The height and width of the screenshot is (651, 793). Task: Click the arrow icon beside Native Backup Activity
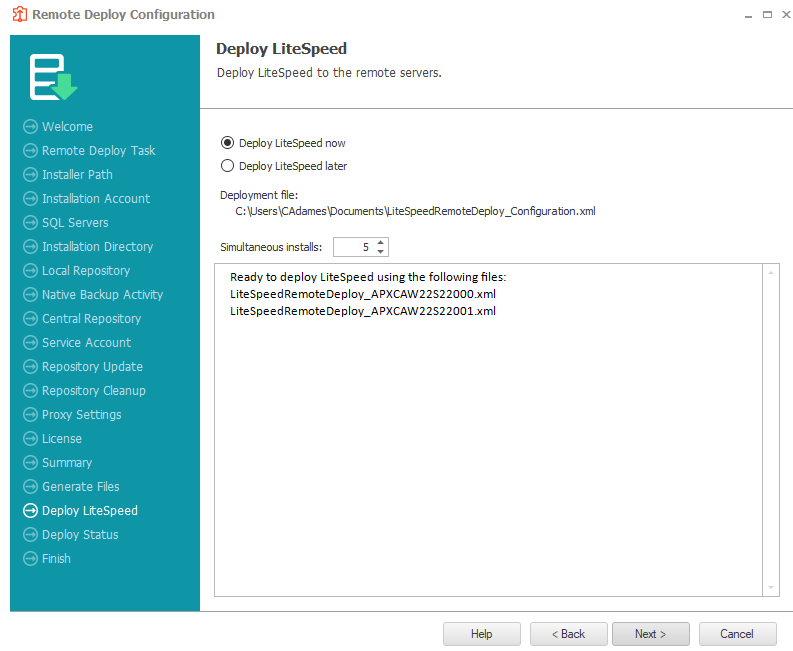(30, 294)
